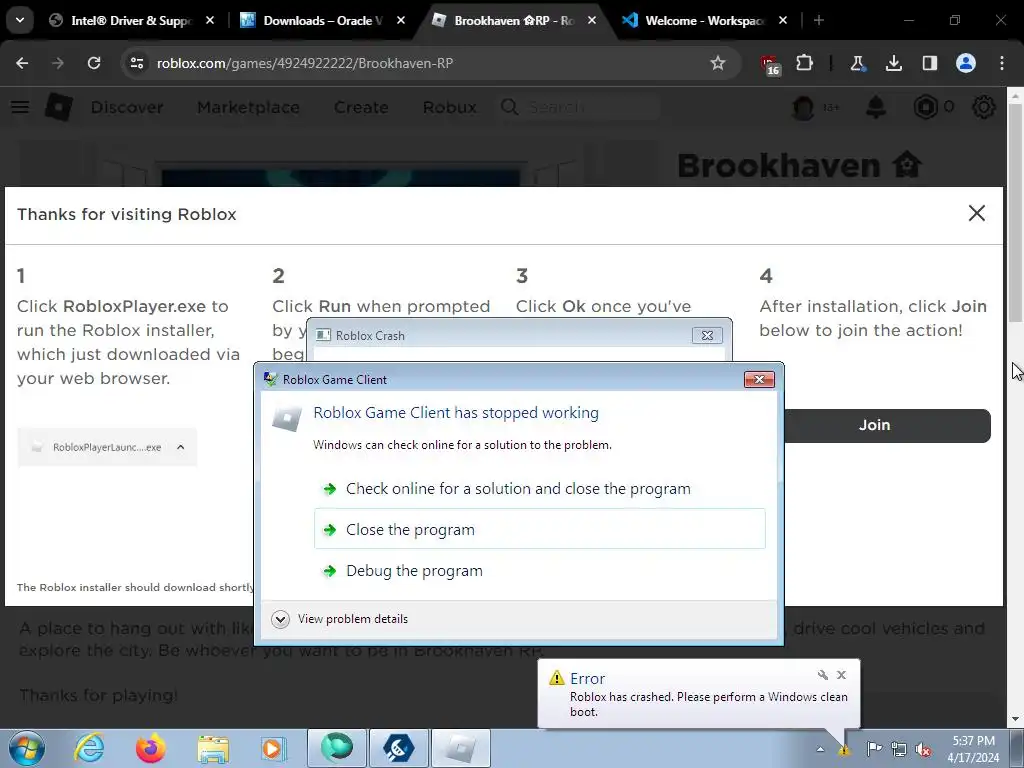The image size is (1024, 768).
Task: Open Windows Explorer folder on taskbar
Action: click(x=213, y=749)
